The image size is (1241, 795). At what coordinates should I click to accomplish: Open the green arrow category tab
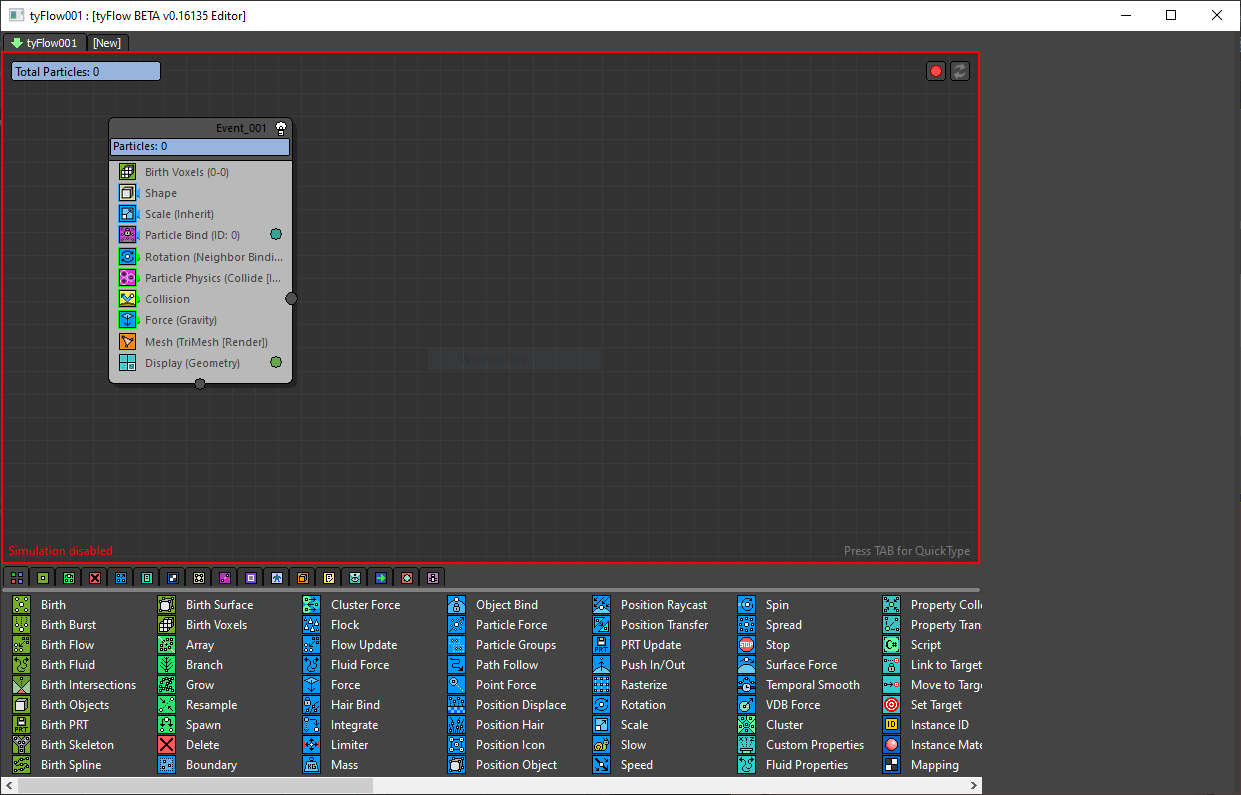tap(381, 577)
